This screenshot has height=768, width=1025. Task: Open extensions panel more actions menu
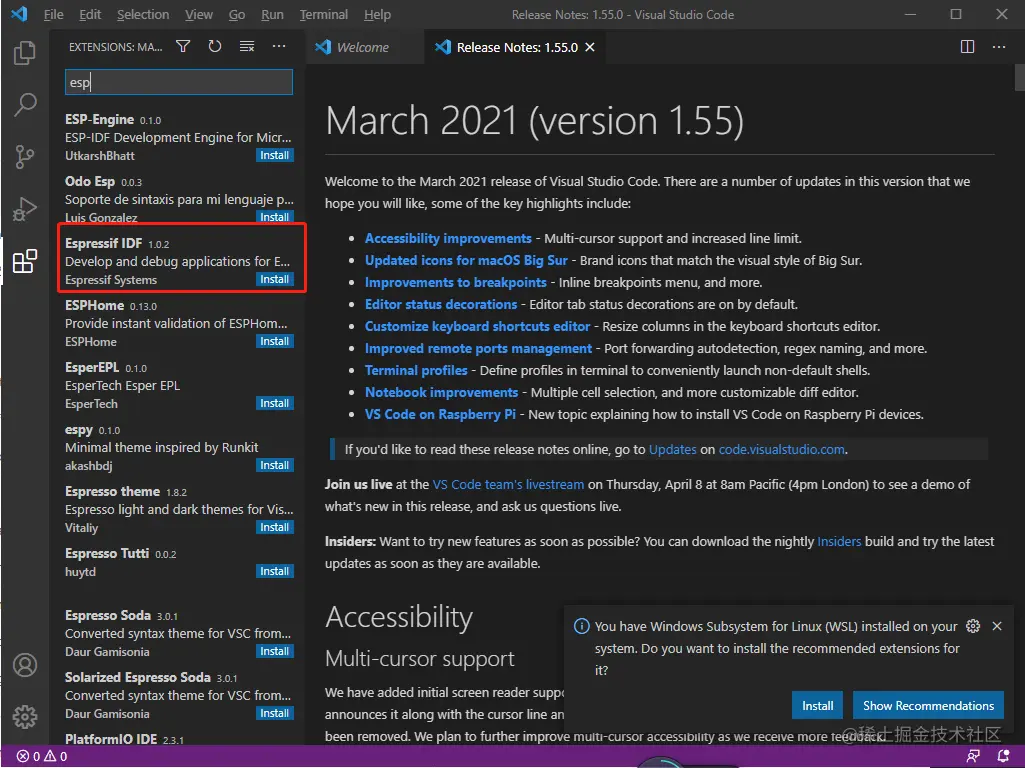point(279,46)
